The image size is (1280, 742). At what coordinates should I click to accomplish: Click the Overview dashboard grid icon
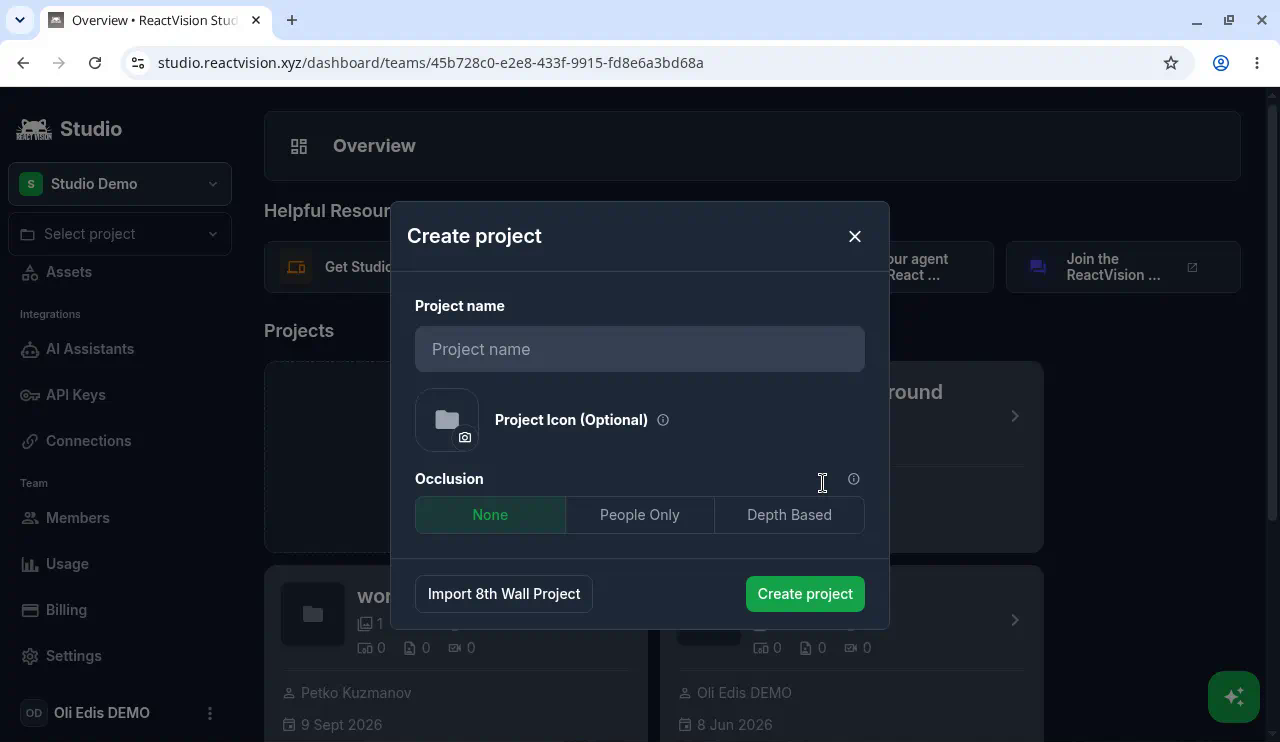pyautogui.click(x=299, y=146)
